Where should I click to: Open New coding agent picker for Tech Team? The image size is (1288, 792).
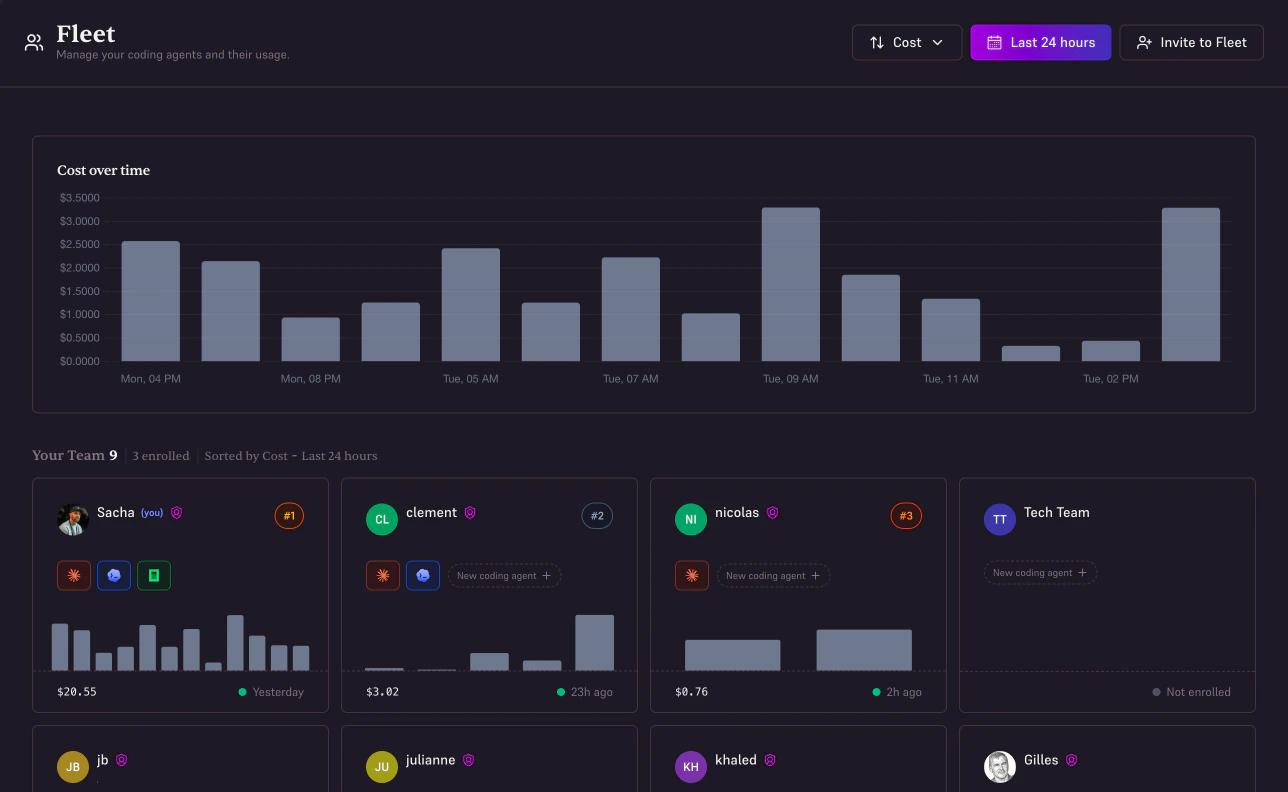(x=1040, y=572)
